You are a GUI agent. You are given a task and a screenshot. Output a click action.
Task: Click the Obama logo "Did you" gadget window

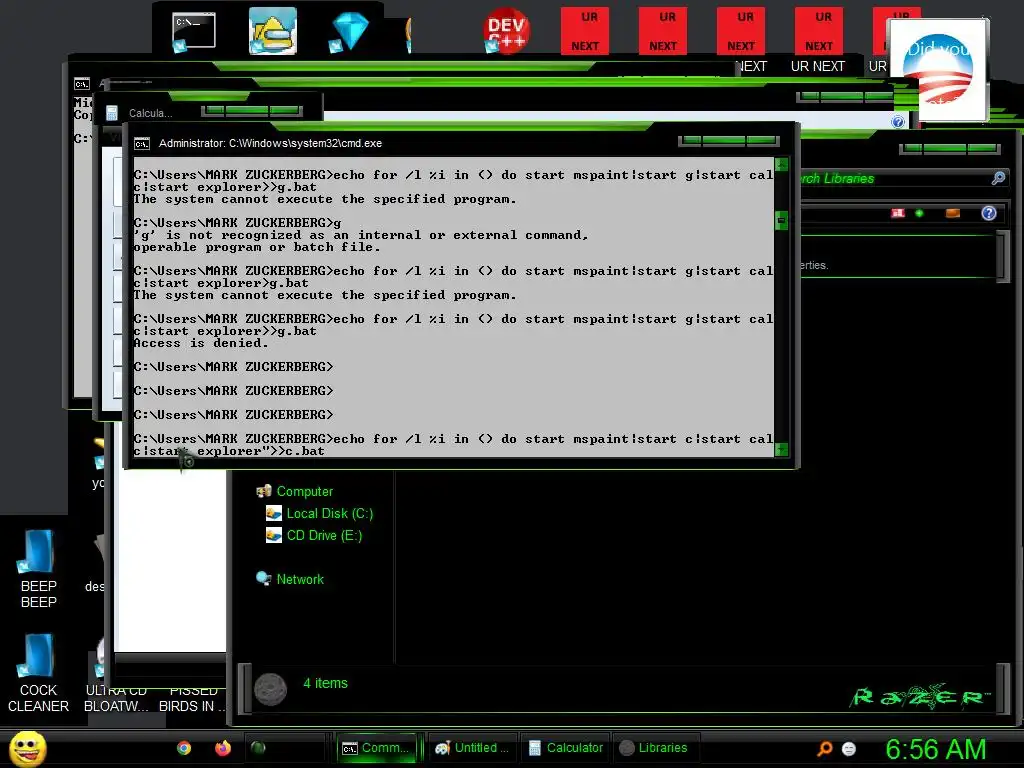[x=938, y=69]
